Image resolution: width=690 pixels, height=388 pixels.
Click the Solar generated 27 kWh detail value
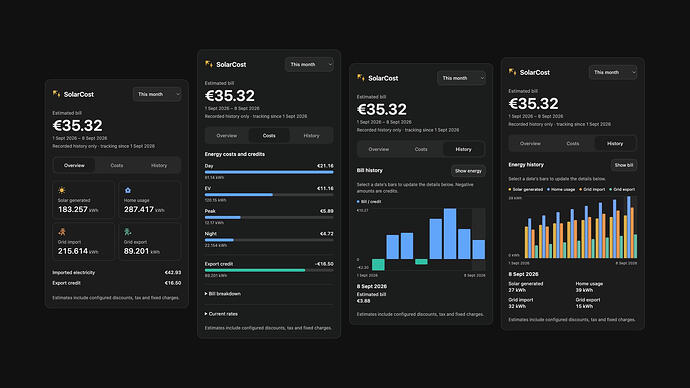[x=517, y=290]
